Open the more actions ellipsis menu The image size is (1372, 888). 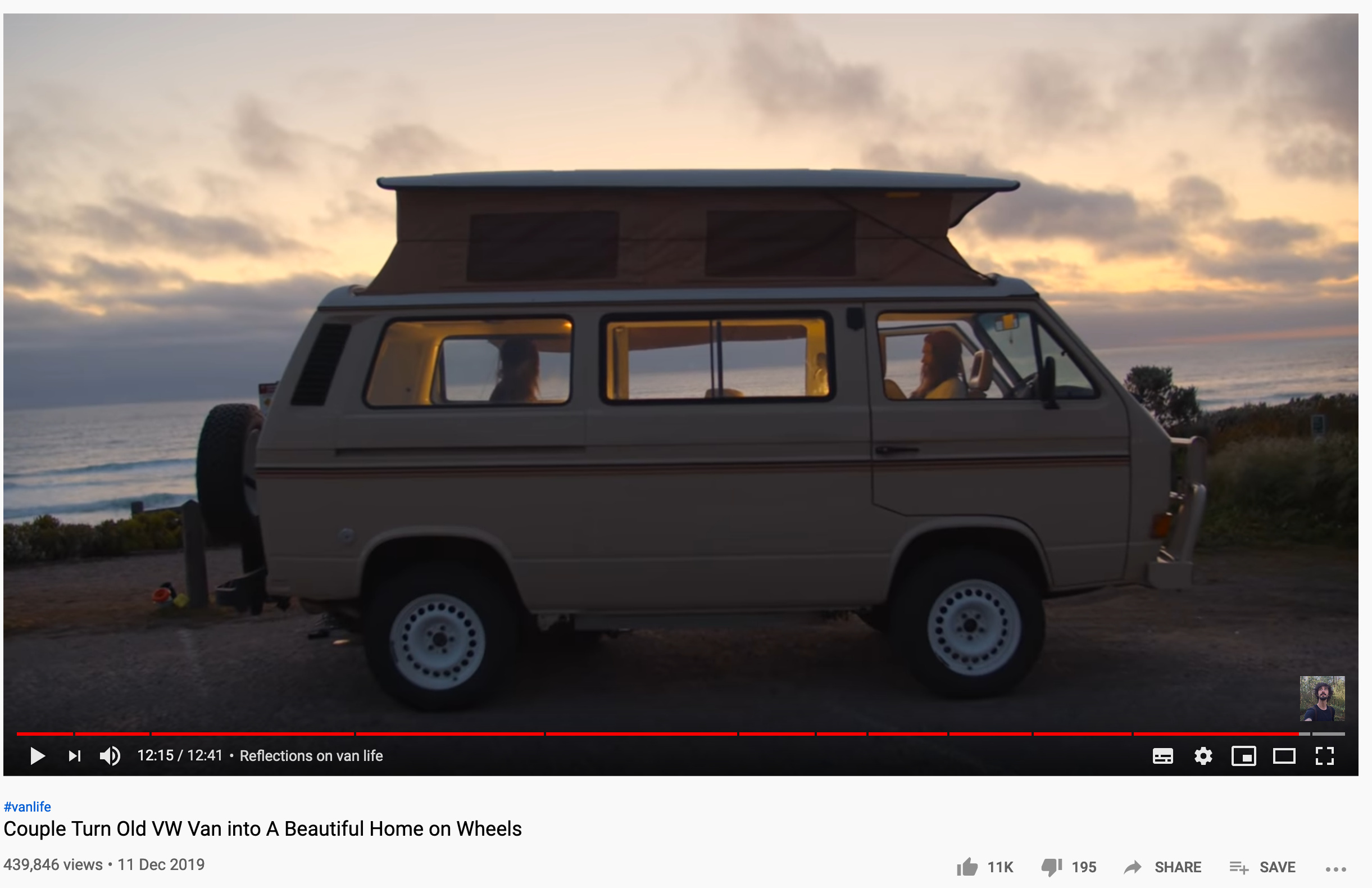click(1335, 869)
